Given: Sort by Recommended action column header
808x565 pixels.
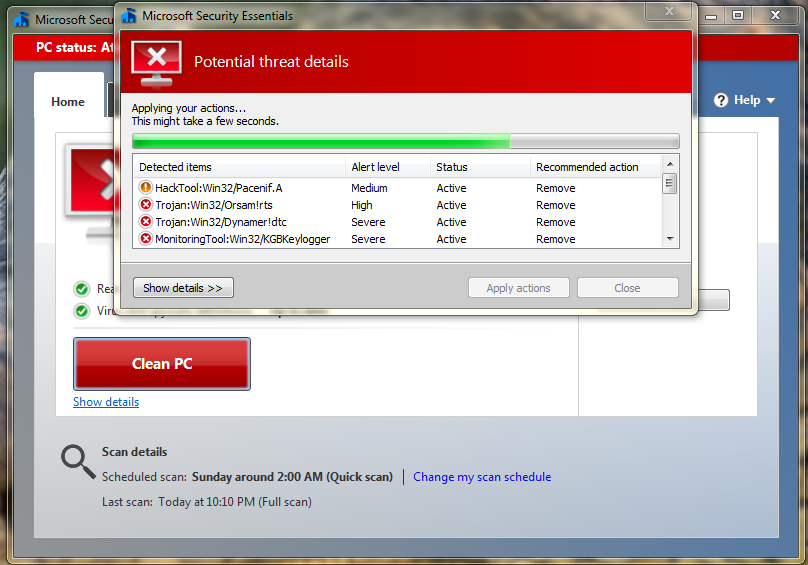Looking at the screenshot, I should [595, 167].
